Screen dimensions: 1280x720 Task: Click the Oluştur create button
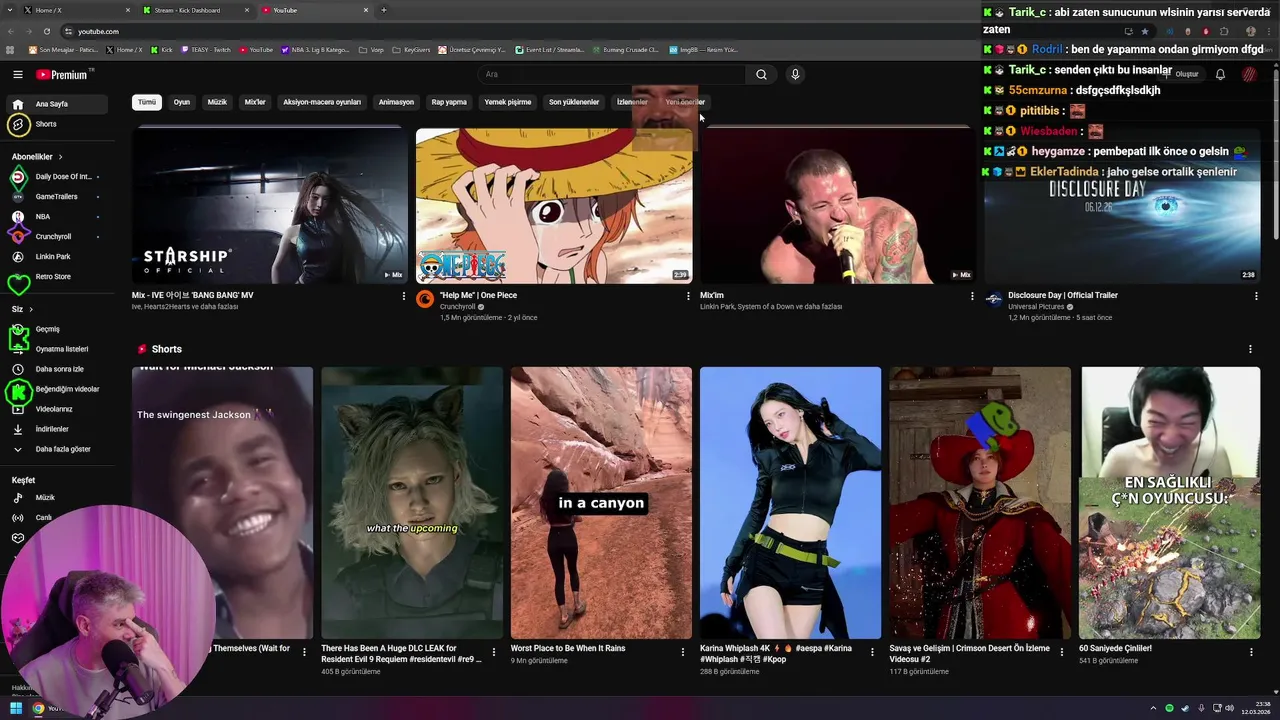[x=1182, y=74]
